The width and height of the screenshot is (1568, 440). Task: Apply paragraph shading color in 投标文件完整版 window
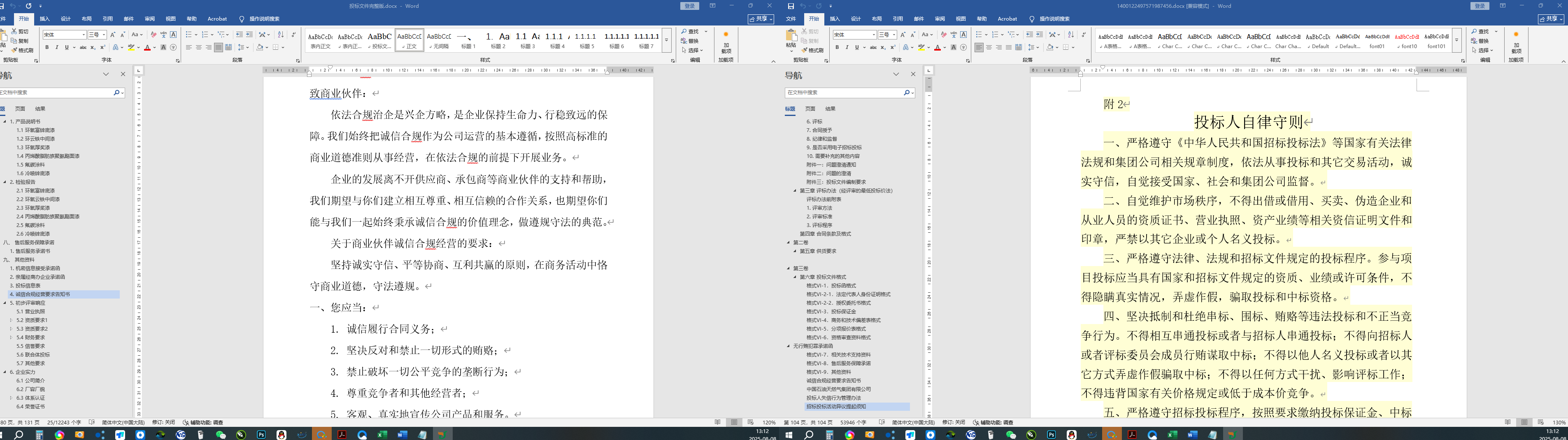260,47
